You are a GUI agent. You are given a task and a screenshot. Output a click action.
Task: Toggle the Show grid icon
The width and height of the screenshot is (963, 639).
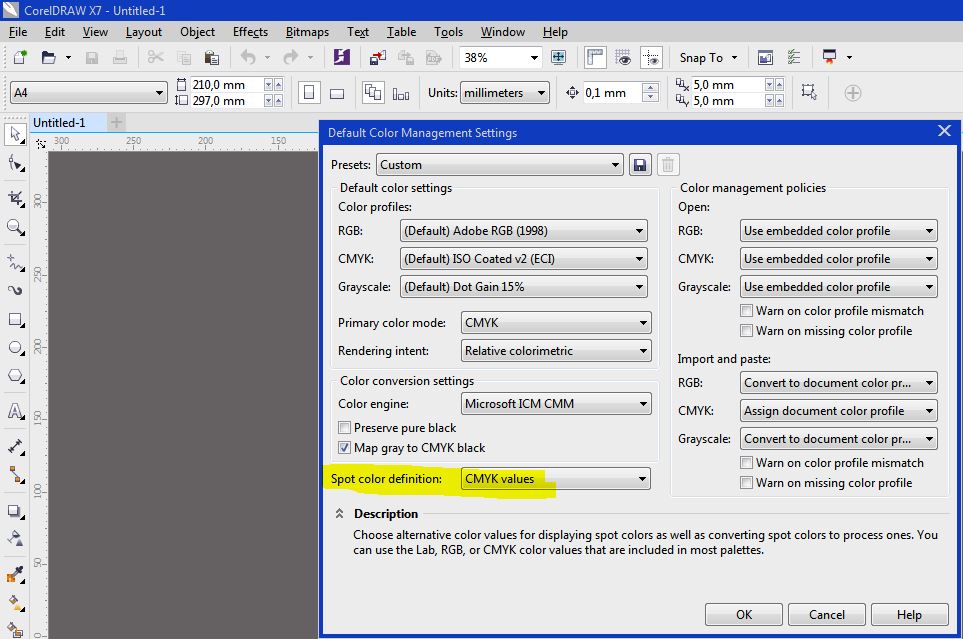point(623,57)
